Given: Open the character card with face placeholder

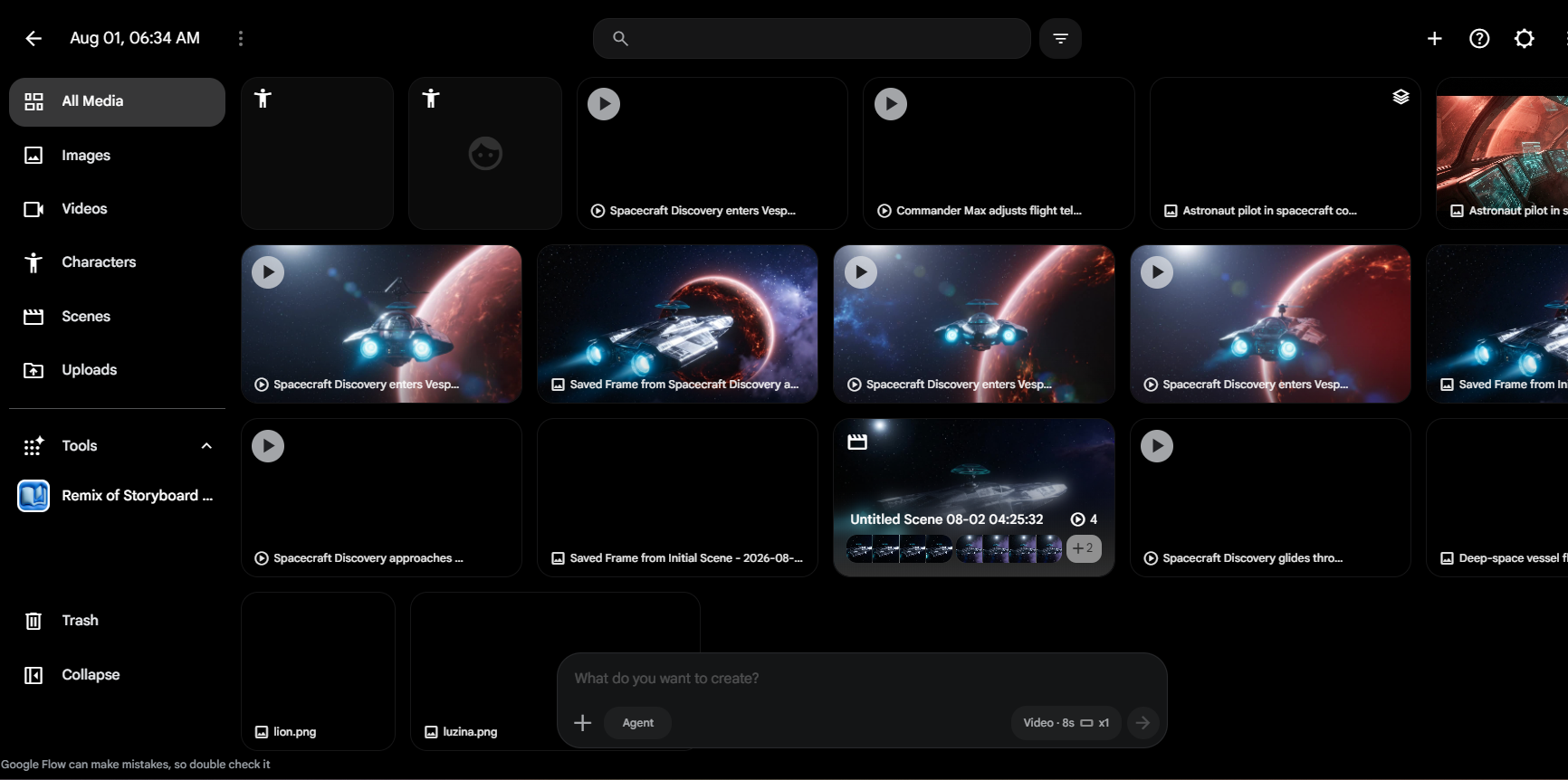Looking at the screenshot, I should pos(484,153).
